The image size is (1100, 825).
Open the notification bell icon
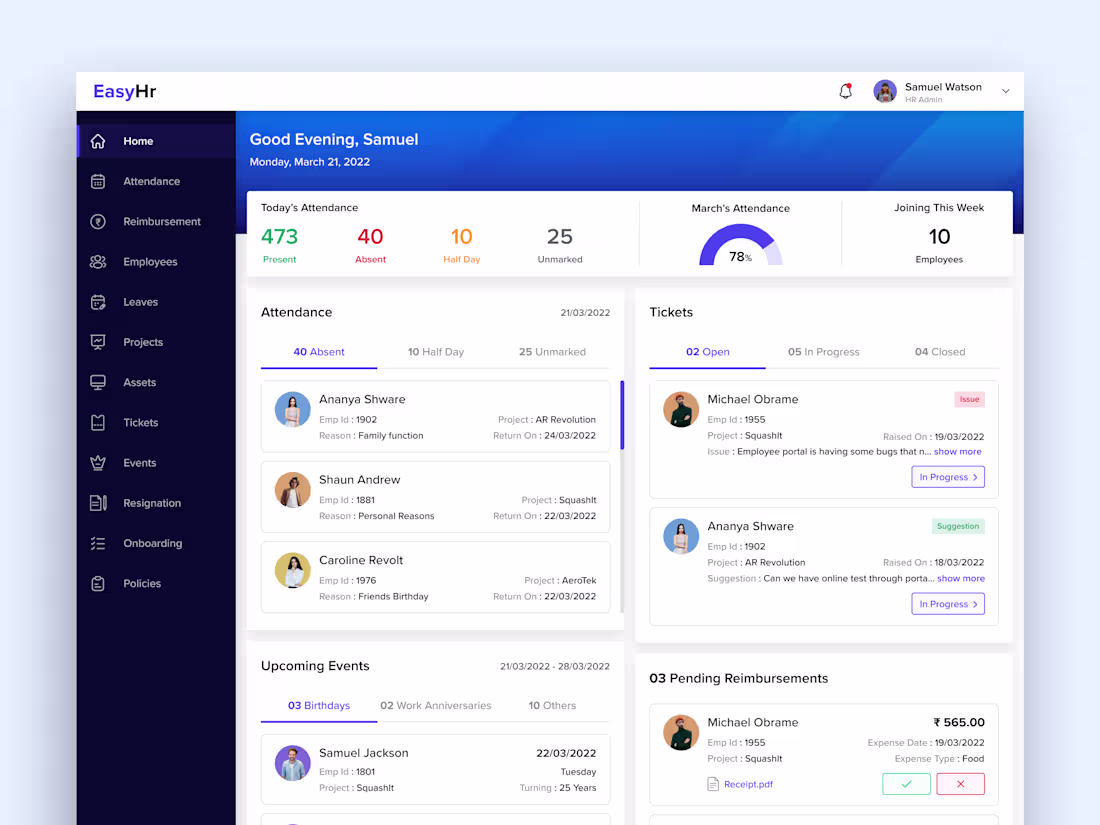pos(845,90)
